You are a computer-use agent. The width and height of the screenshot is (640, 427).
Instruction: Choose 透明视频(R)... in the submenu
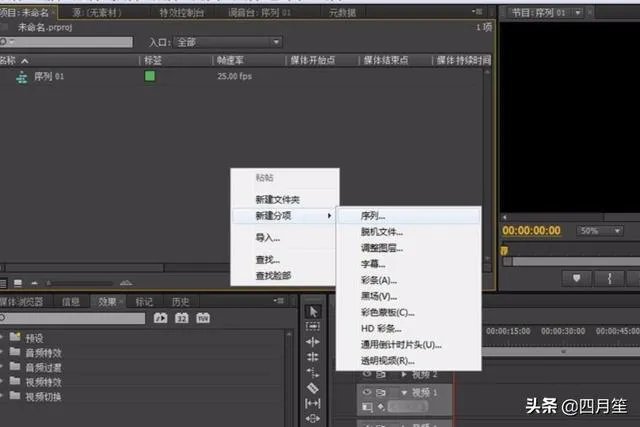(409, 361)
